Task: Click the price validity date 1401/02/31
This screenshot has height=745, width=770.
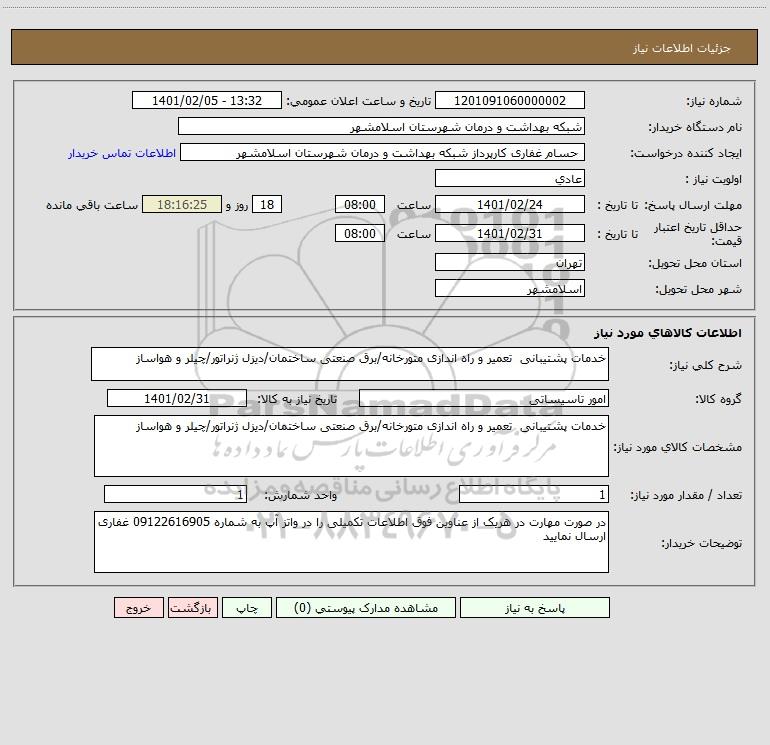Action: tap(510, 233)
